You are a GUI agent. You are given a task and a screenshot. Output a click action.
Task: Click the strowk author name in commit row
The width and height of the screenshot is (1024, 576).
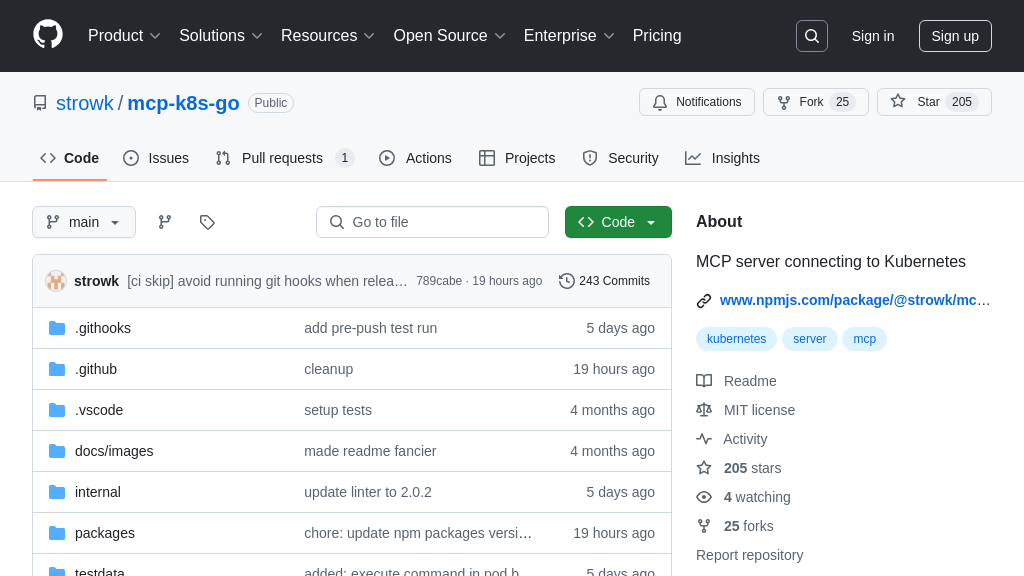click(x=97, y=281)
